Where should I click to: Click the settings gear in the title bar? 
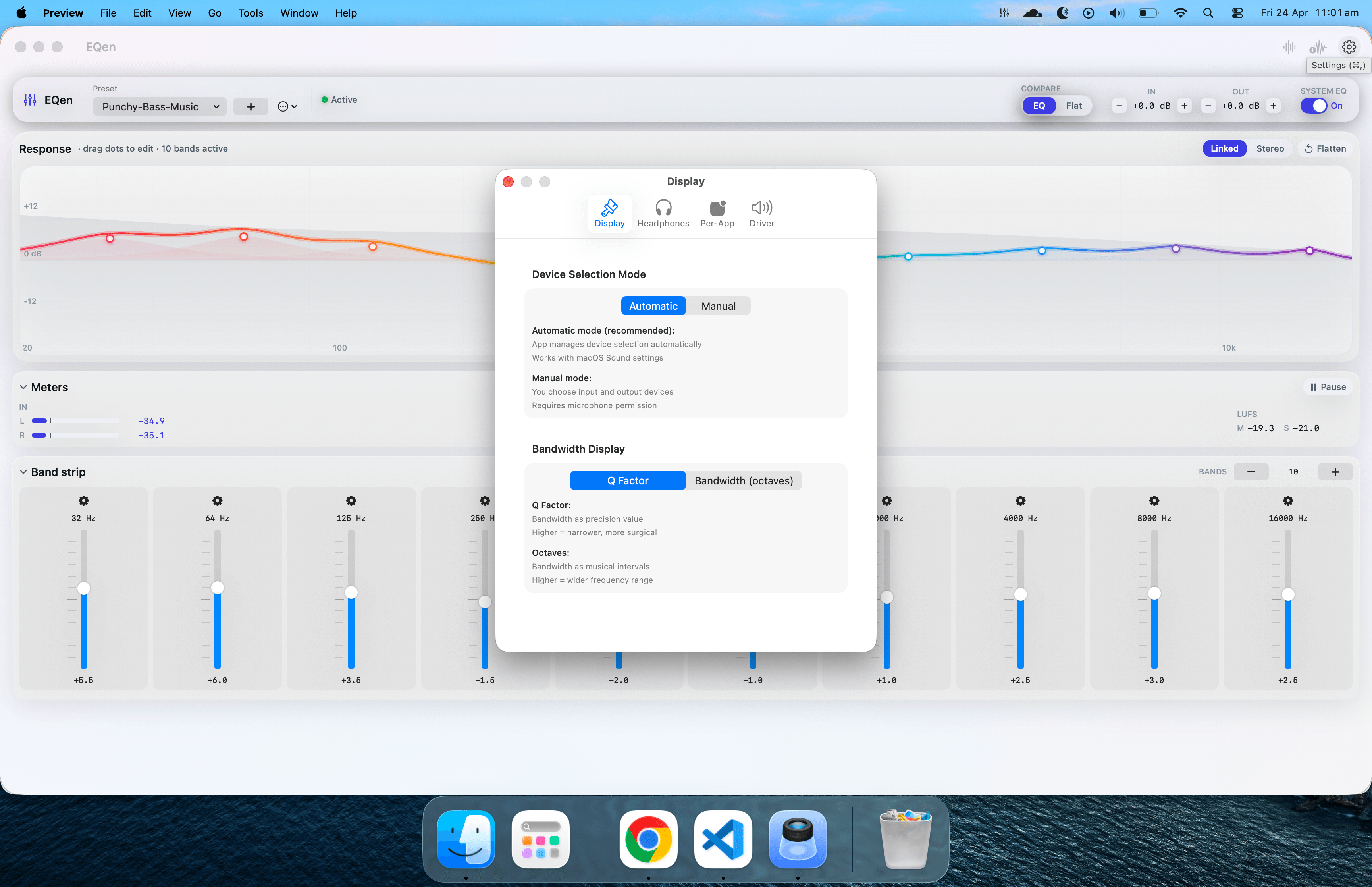(1349, 47)
